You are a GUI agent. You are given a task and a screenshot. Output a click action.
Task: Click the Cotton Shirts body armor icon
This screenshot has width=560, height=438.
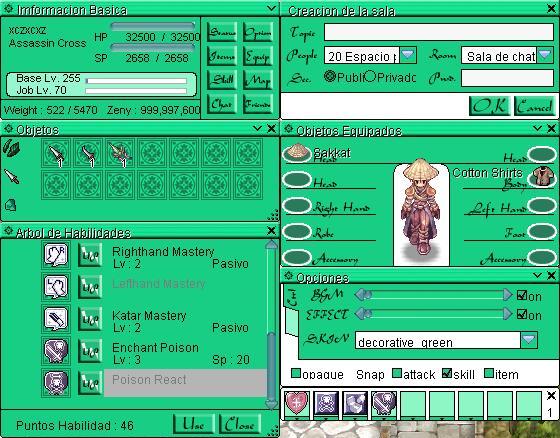[542, 177]
